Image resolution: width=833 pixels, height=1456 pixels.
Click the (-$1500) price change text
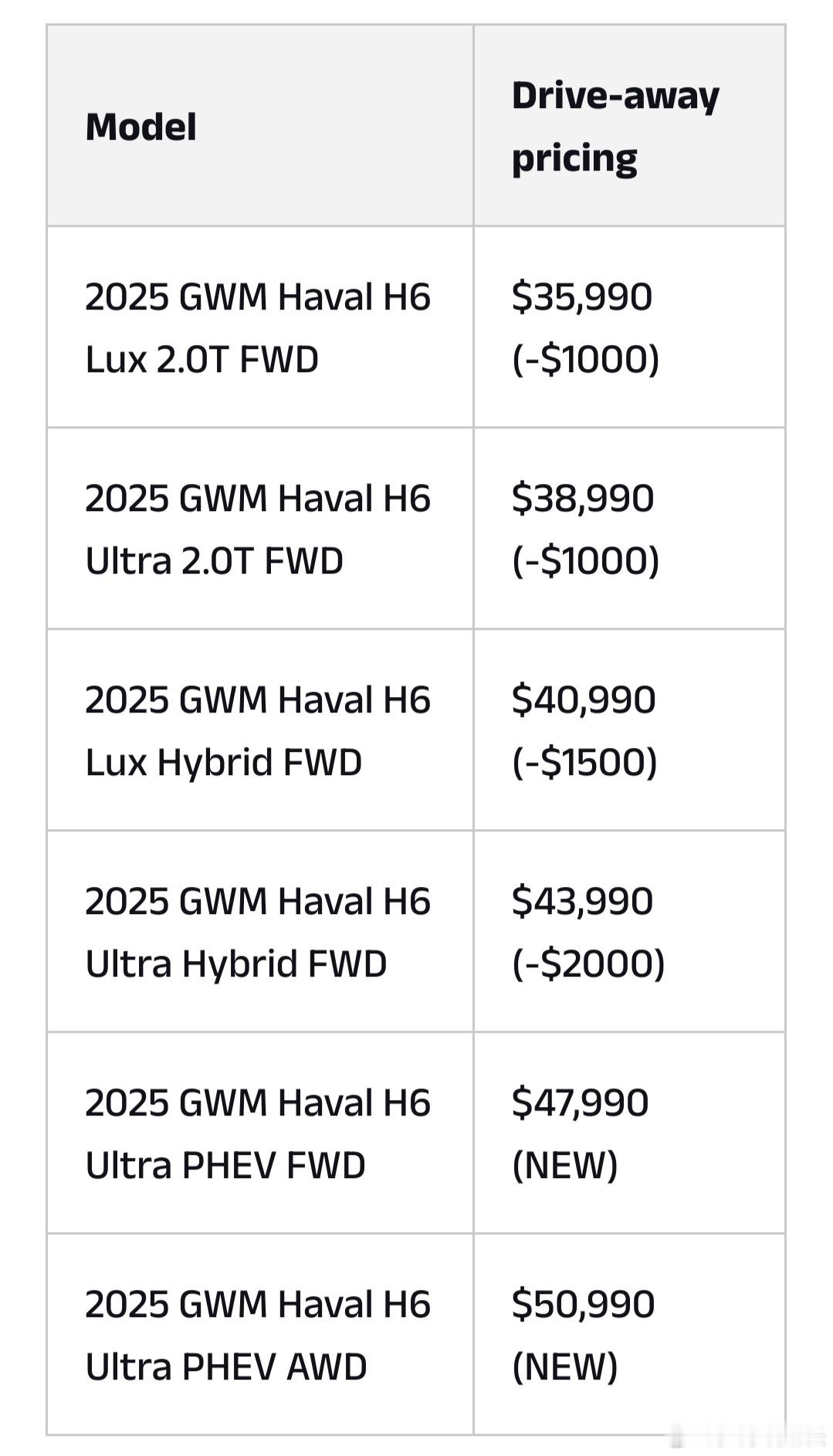coord(584,762)
